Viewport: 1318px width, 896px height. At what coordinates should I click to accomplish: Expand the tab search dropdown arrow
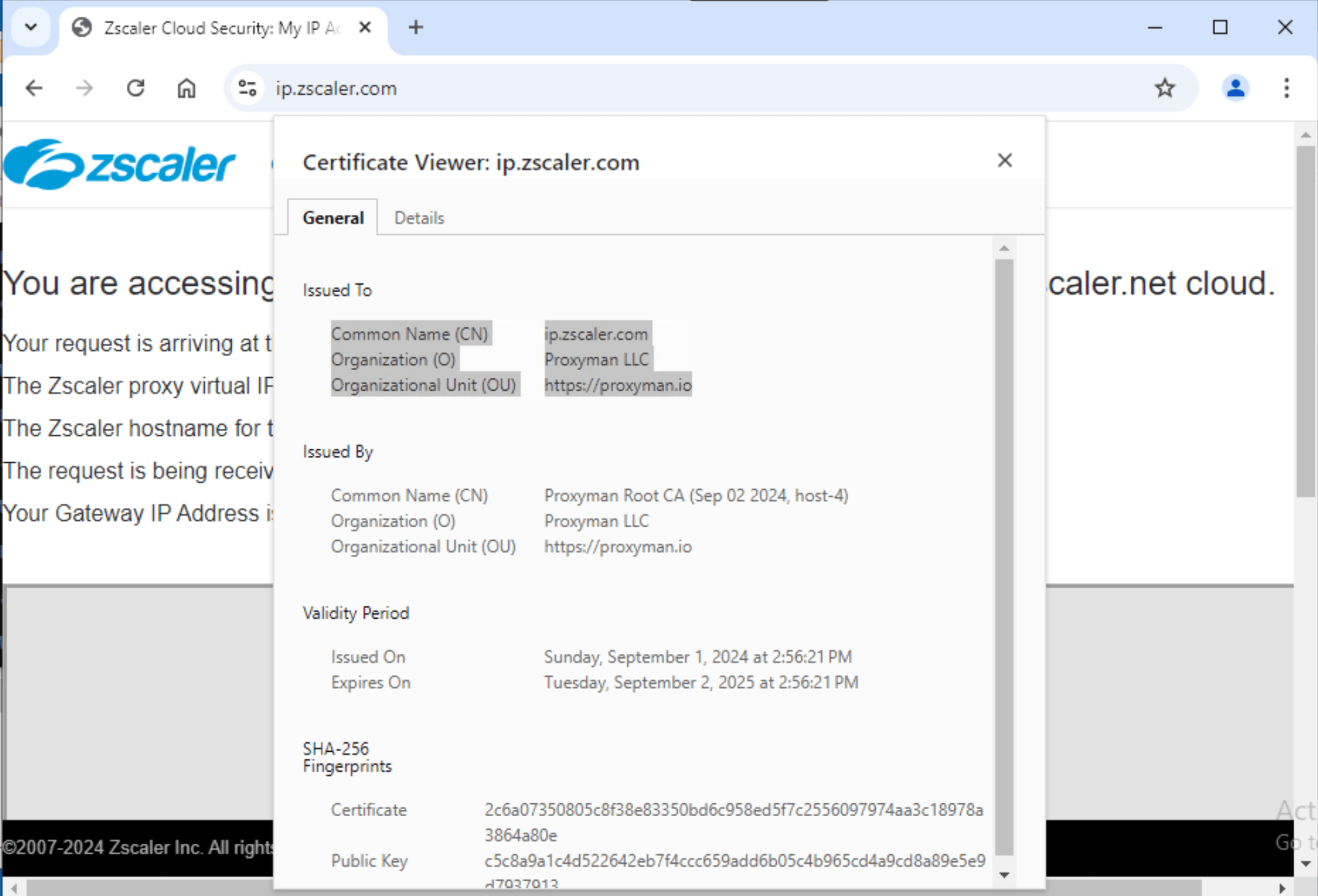pos(30,28)
